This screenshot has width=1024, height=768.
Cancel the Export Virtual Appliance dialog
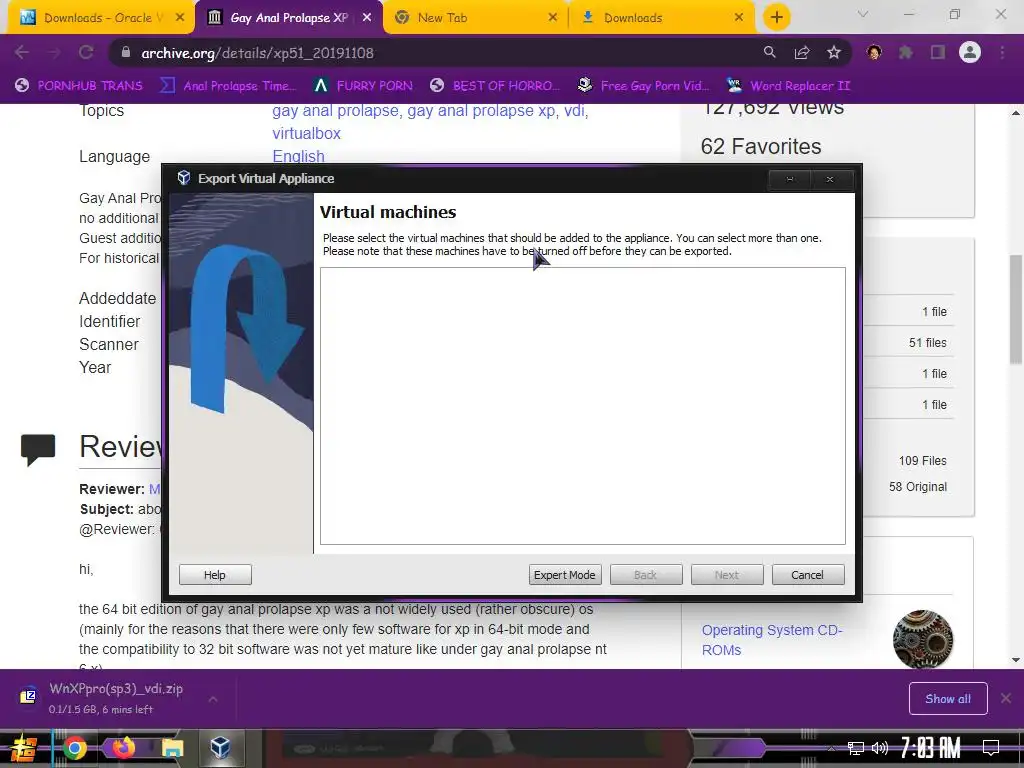click(x=808, y=575)
